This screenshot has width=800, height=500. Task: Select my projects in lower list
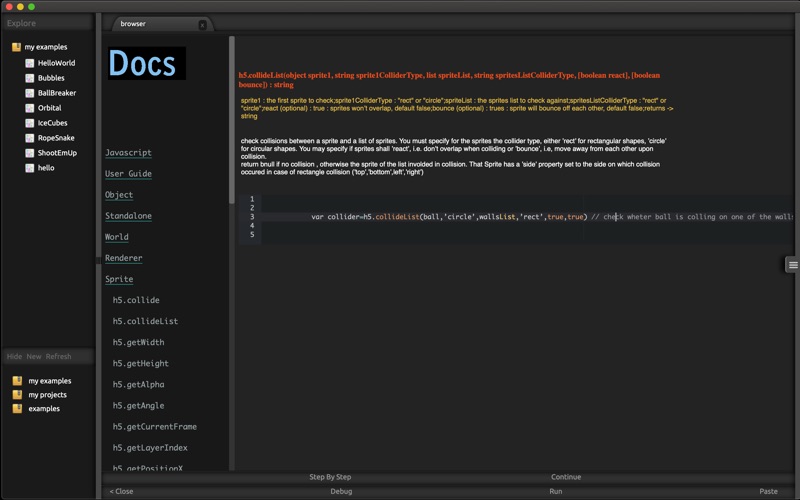coord(47,395)
